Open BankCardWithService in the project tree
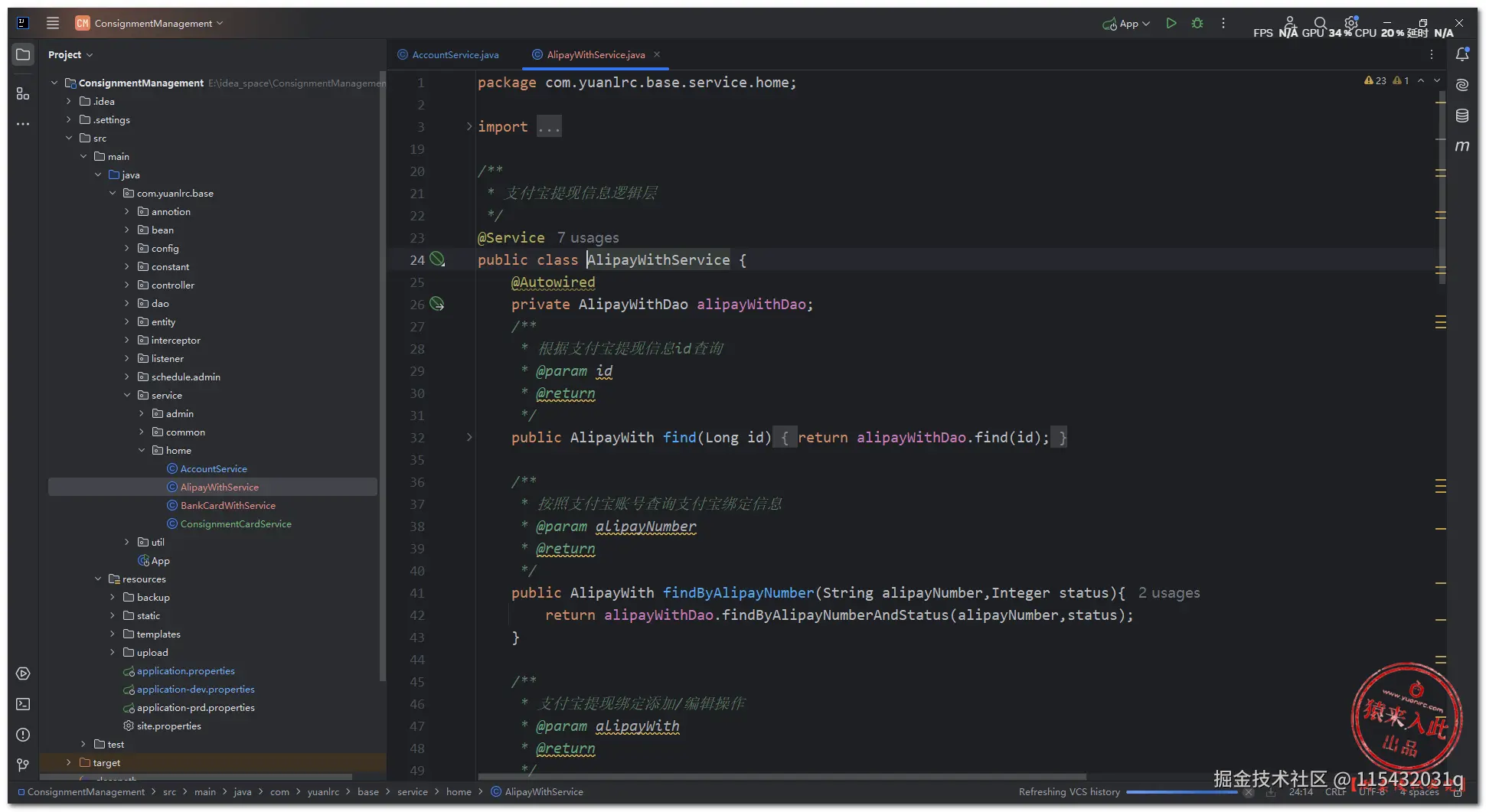The image size is (1486, 812). coord(227,505)
